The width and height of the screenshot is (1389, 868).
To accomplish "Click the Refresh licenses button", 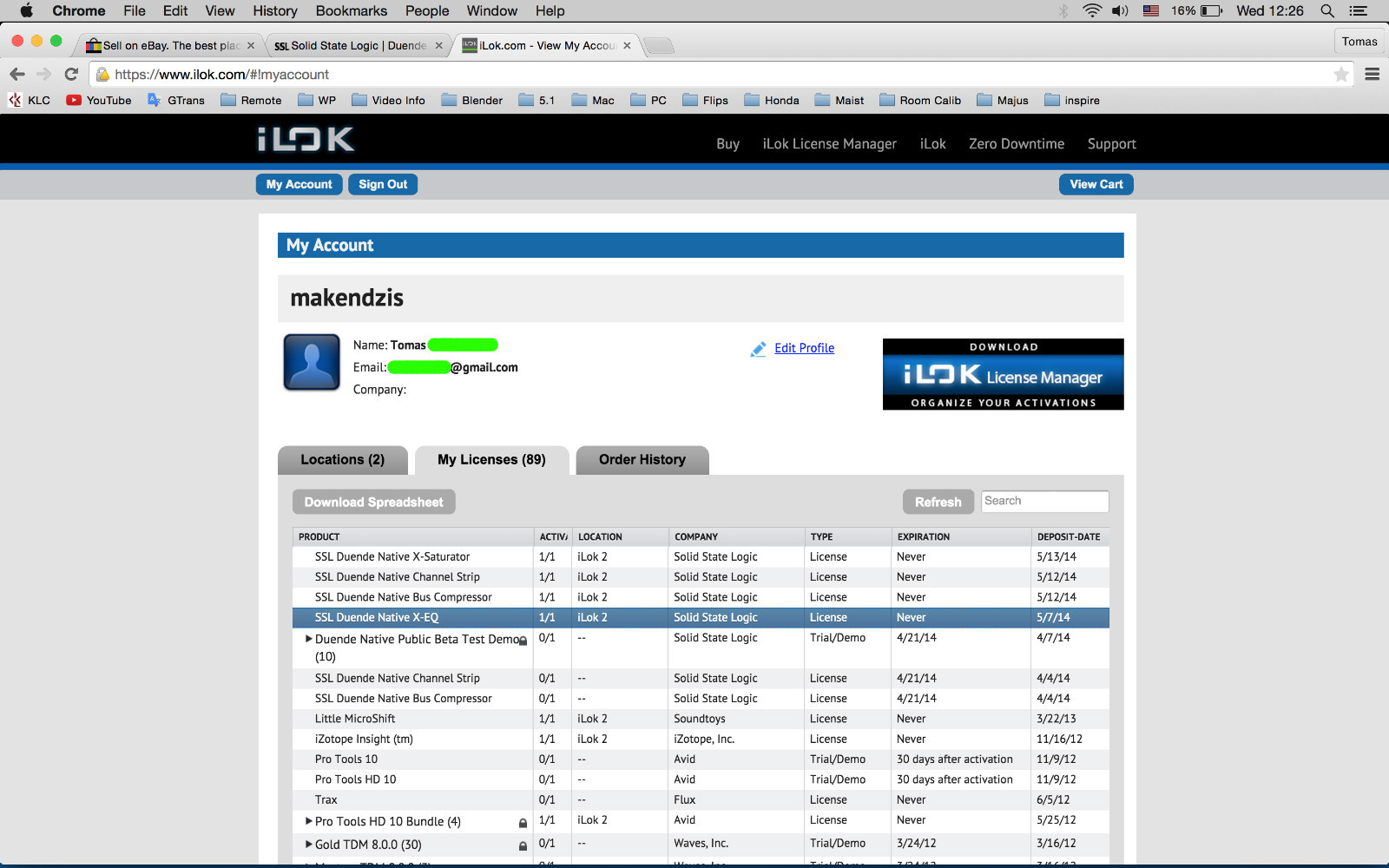I will [x=938, y=502].
